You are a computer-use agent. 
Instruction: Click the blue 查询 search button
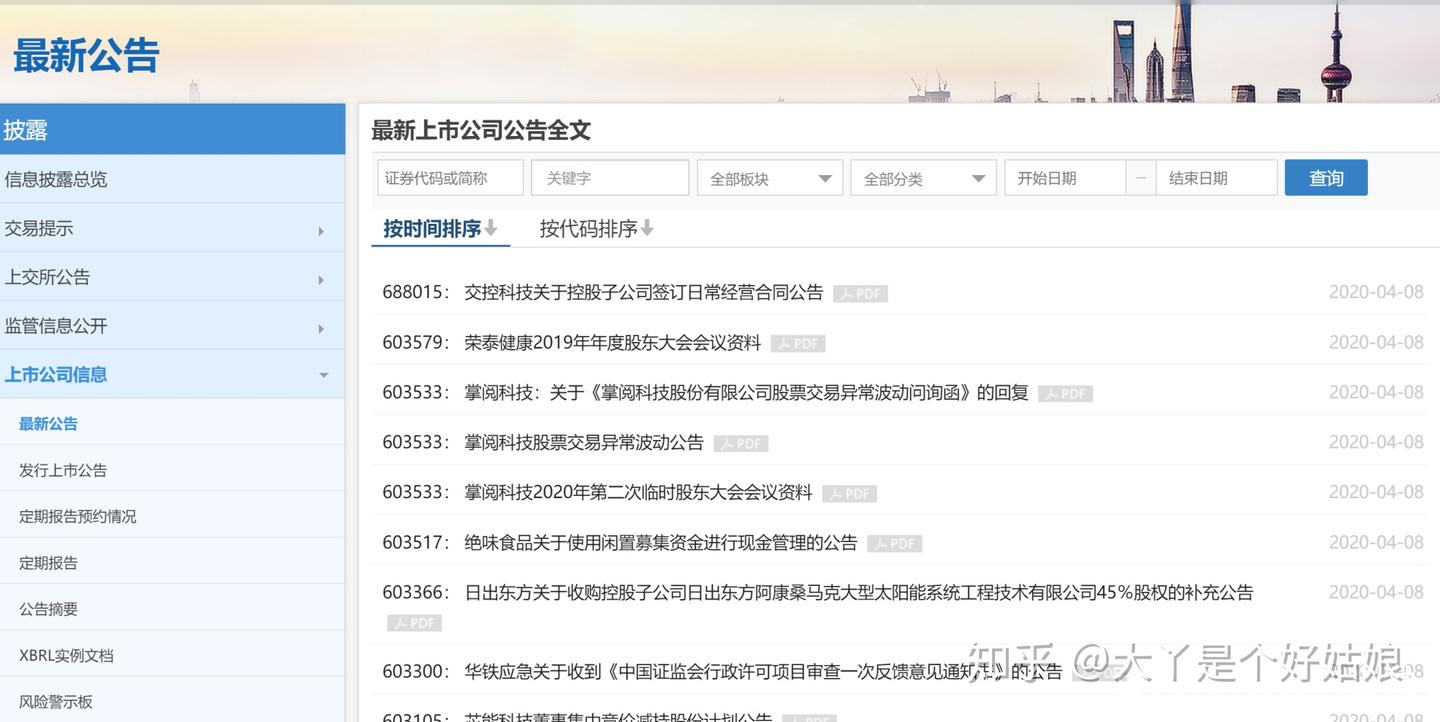pos(1326,177)
